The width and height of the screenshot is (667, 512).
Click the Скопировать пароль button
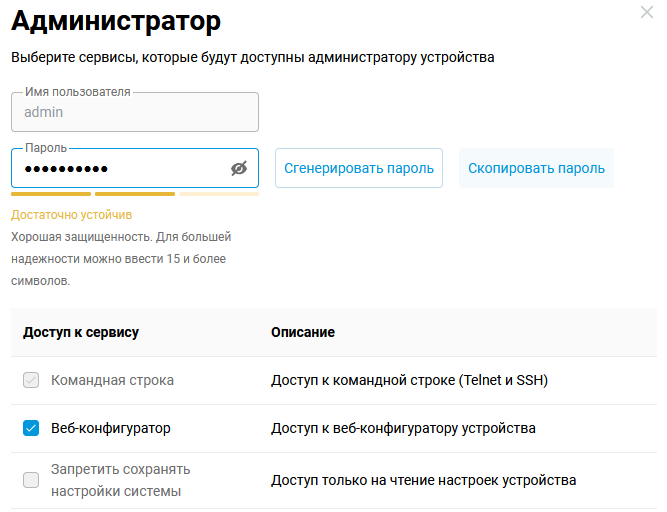[536, 169]
